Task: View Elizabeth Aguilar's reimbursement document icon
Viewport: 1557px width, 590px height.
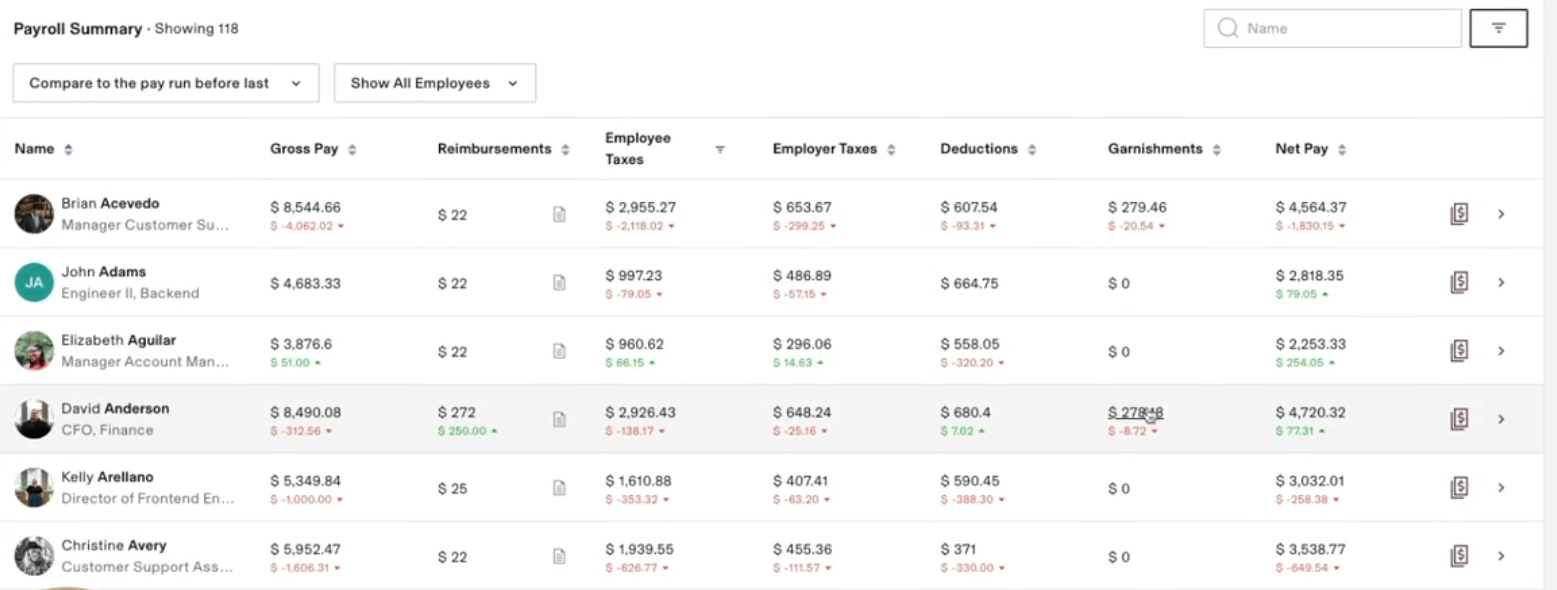Action: coord(559,351)
